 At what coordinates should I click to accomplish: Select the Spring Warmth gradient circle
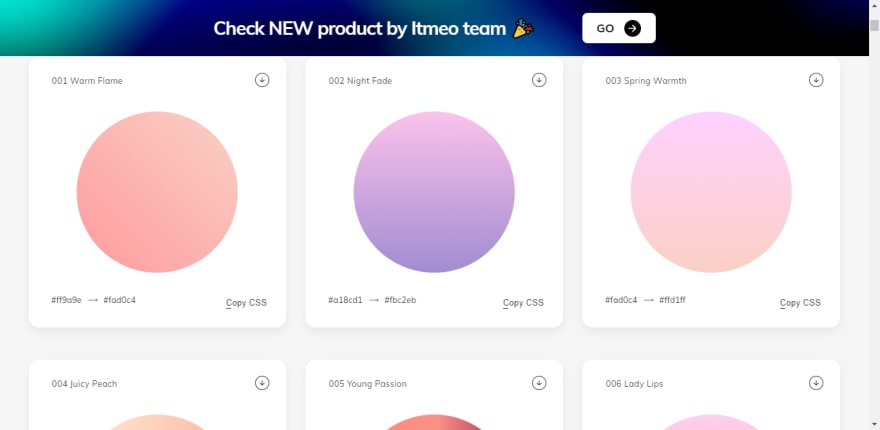711,192
